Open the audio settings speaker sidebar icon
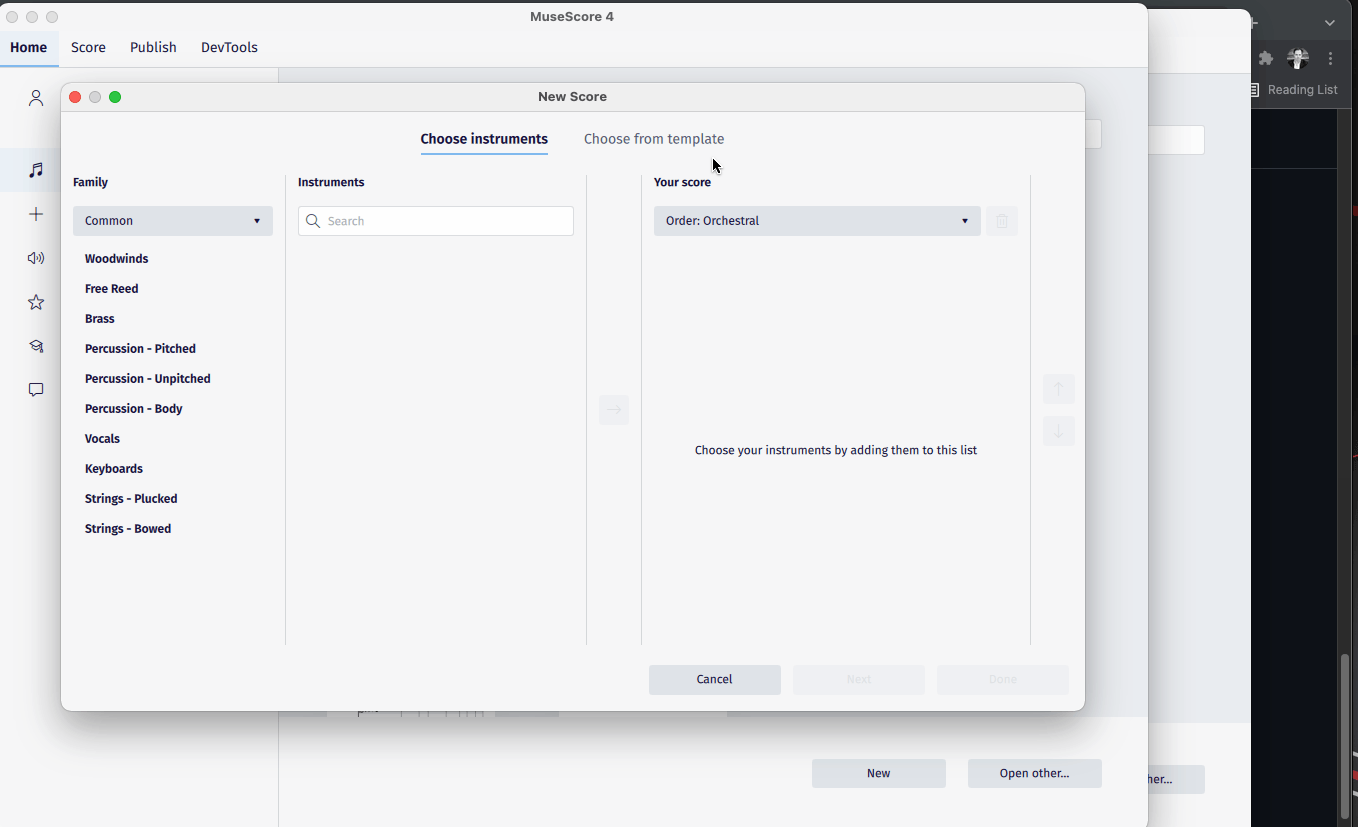This screenshot has width=1358, height=827. (x=36, y=257)
